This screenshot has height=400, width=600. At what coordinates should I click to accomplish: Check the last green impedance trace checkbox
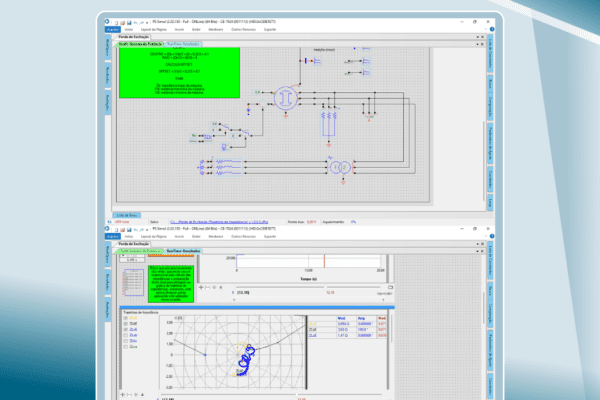pos(126,347)
